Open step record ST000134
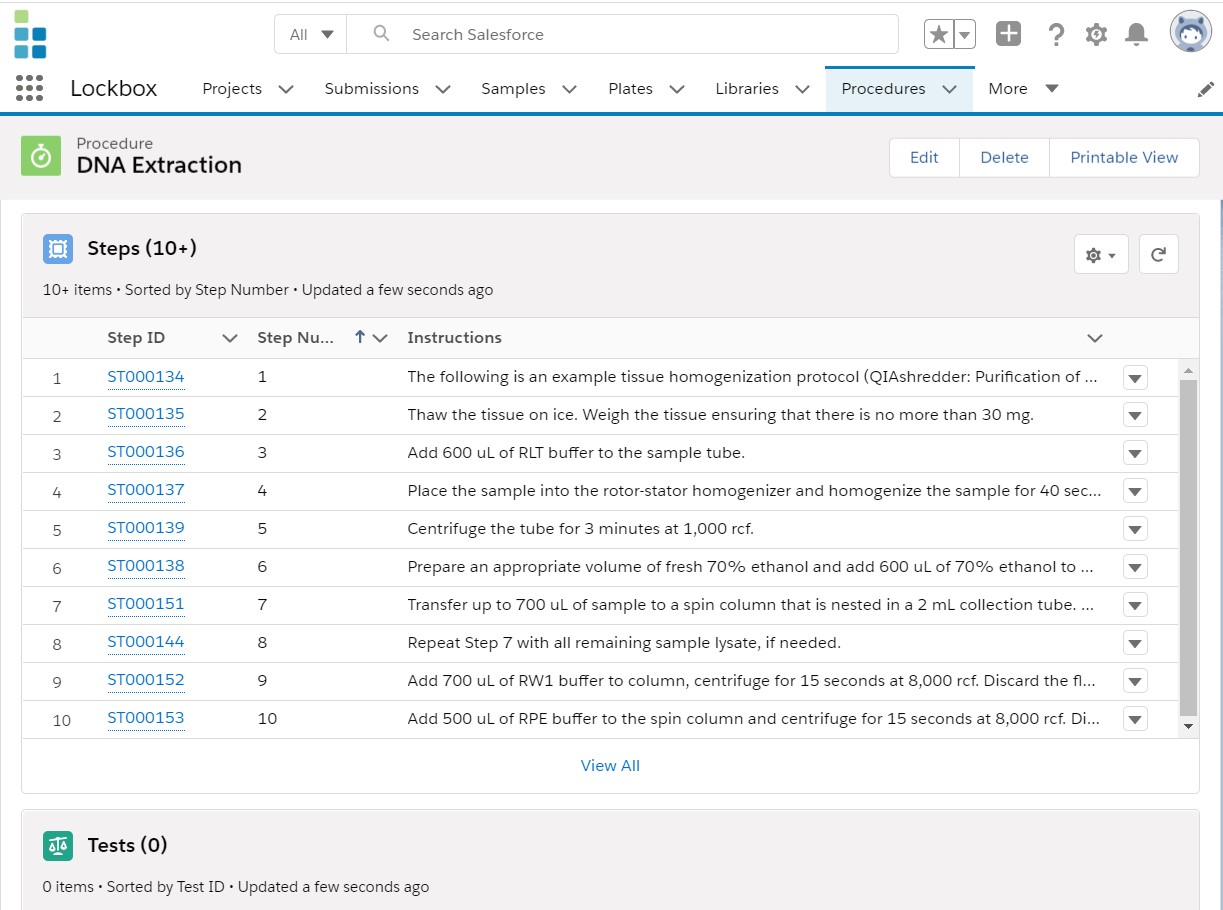 (x=146, y=377)
